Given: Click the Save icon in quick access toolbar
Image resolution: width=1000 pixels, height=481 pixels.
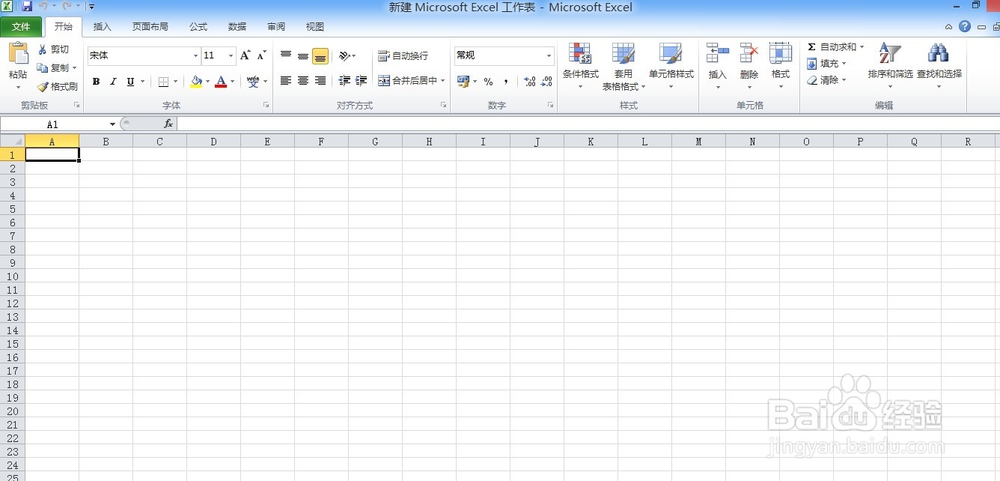Looking at the screenshot, I should (x=27, y=7).
